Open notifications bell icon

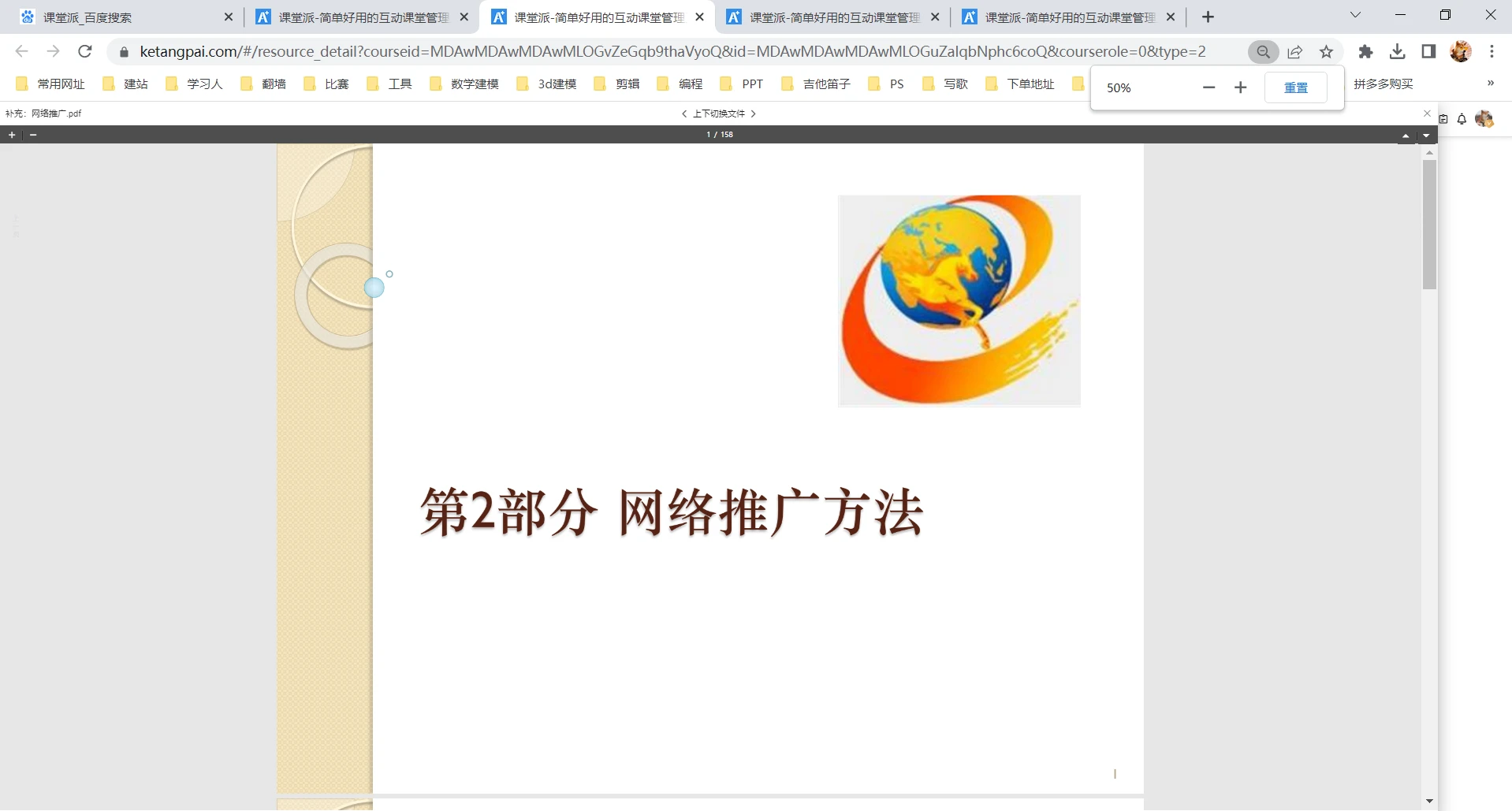(x=1462, y=119)
